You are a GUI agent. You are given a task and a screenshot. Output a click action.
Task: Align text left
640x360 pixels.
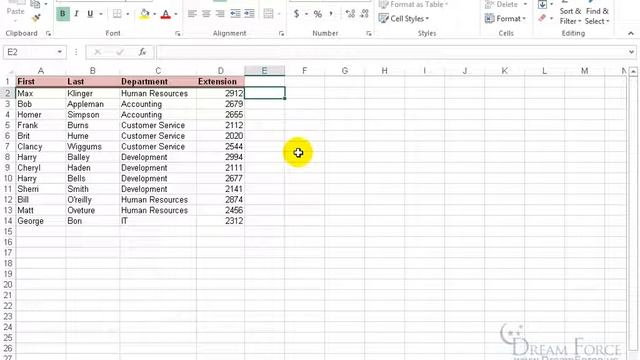point(192,14)
